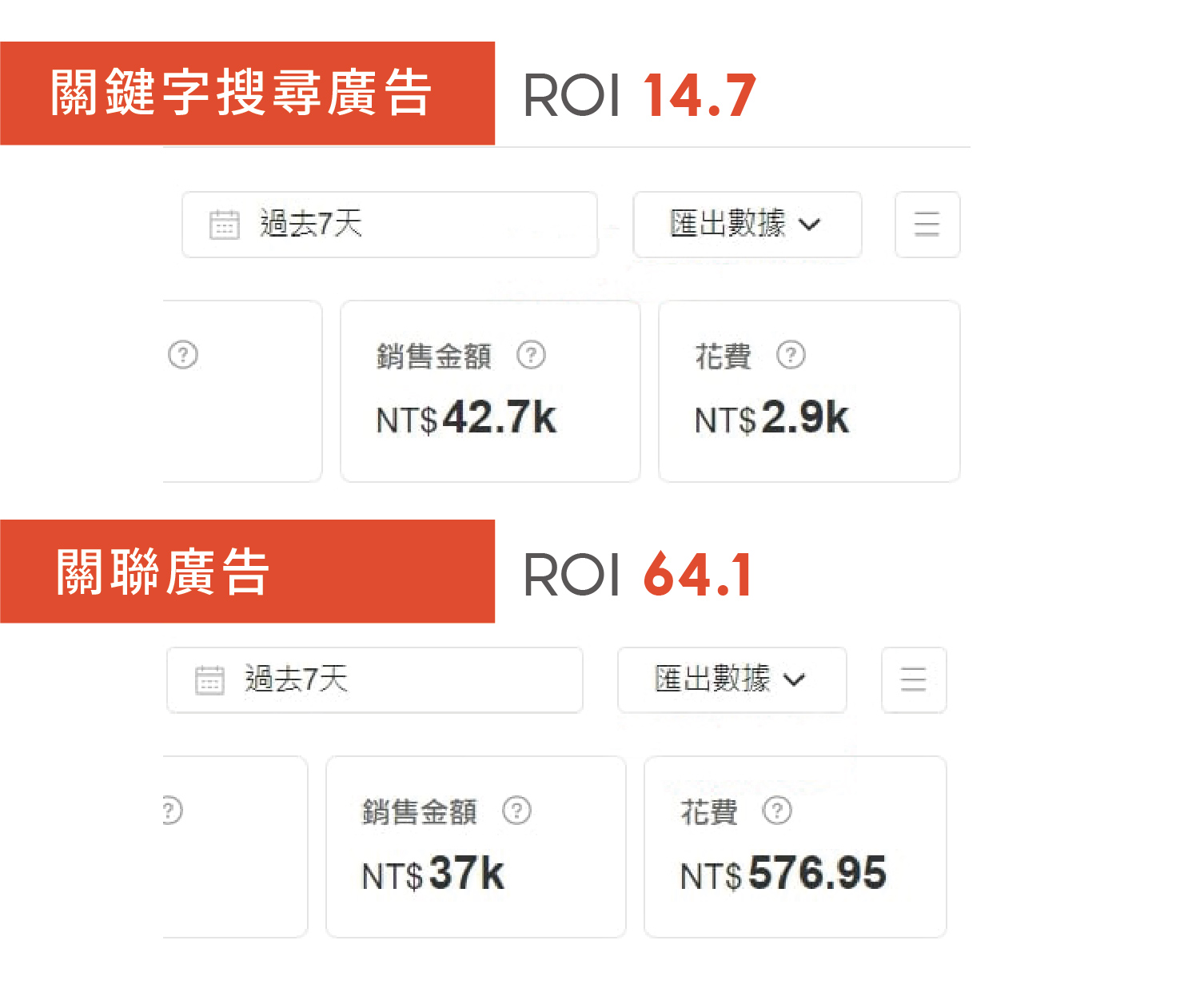1180x1008 pixels.
Task: Open 過去7天 date range picker under keyword ads
Action: [390, 225]
